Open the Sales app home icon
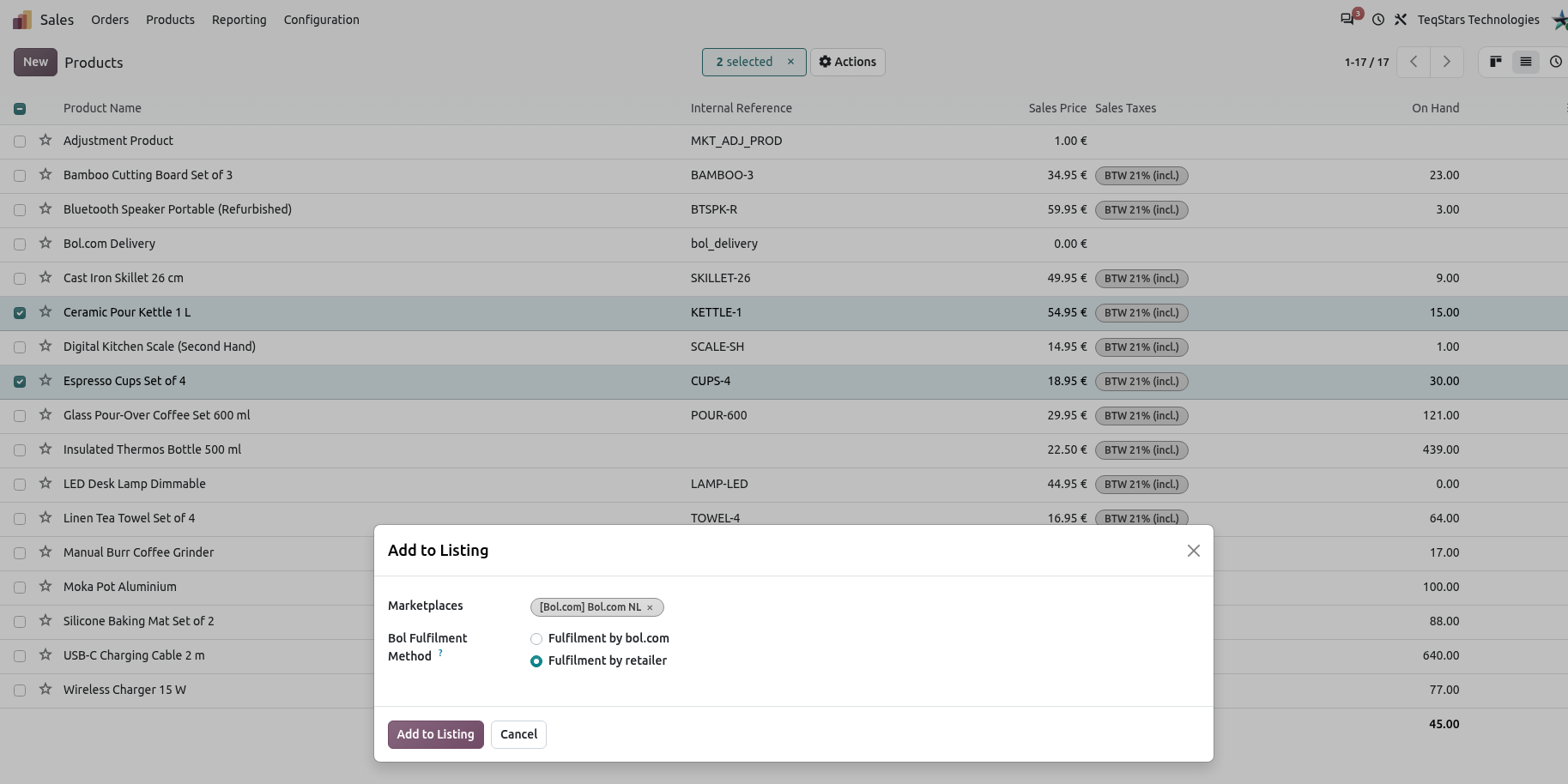1568x784 pixels. pyautogui.click(x=22, y=20)
